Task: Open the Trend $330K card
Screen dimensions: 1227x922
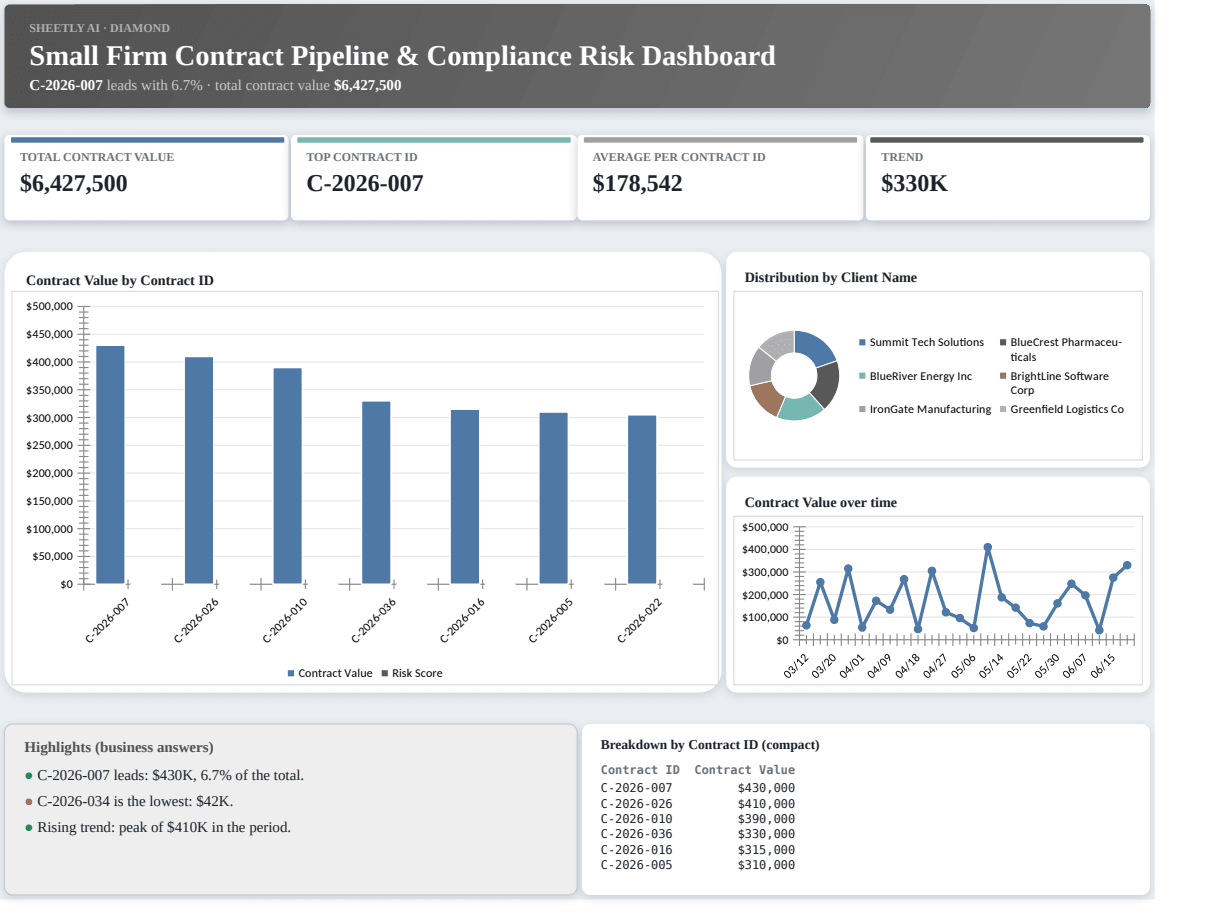Action: (1007, 178)
